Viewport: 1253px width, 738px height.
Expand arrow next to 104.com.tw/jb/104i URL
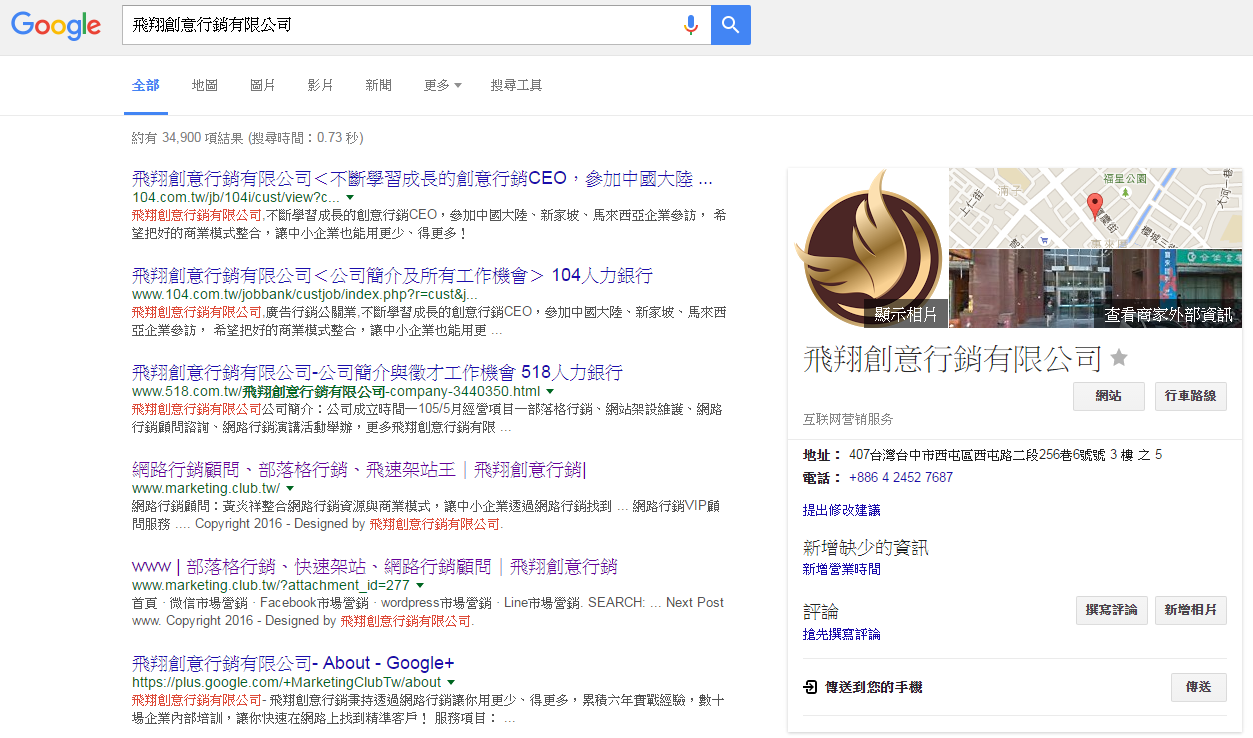(350, 199)
